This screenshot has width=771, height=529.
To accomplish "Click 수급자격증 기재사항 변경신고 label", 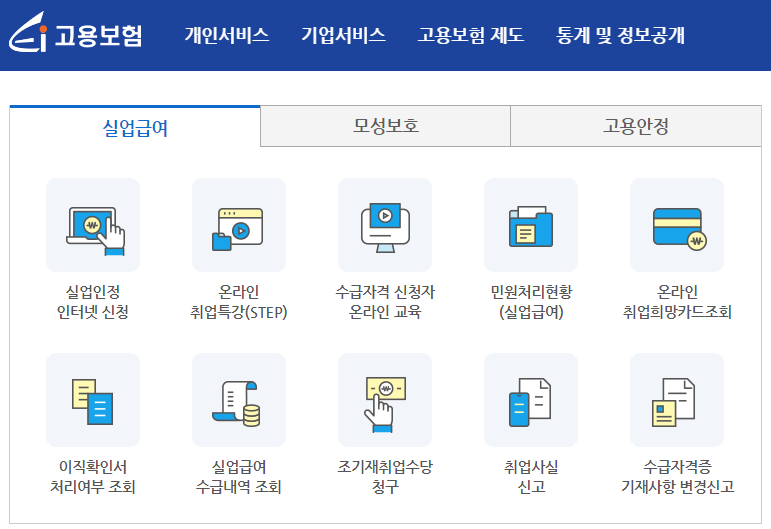I will pos(677,477).
